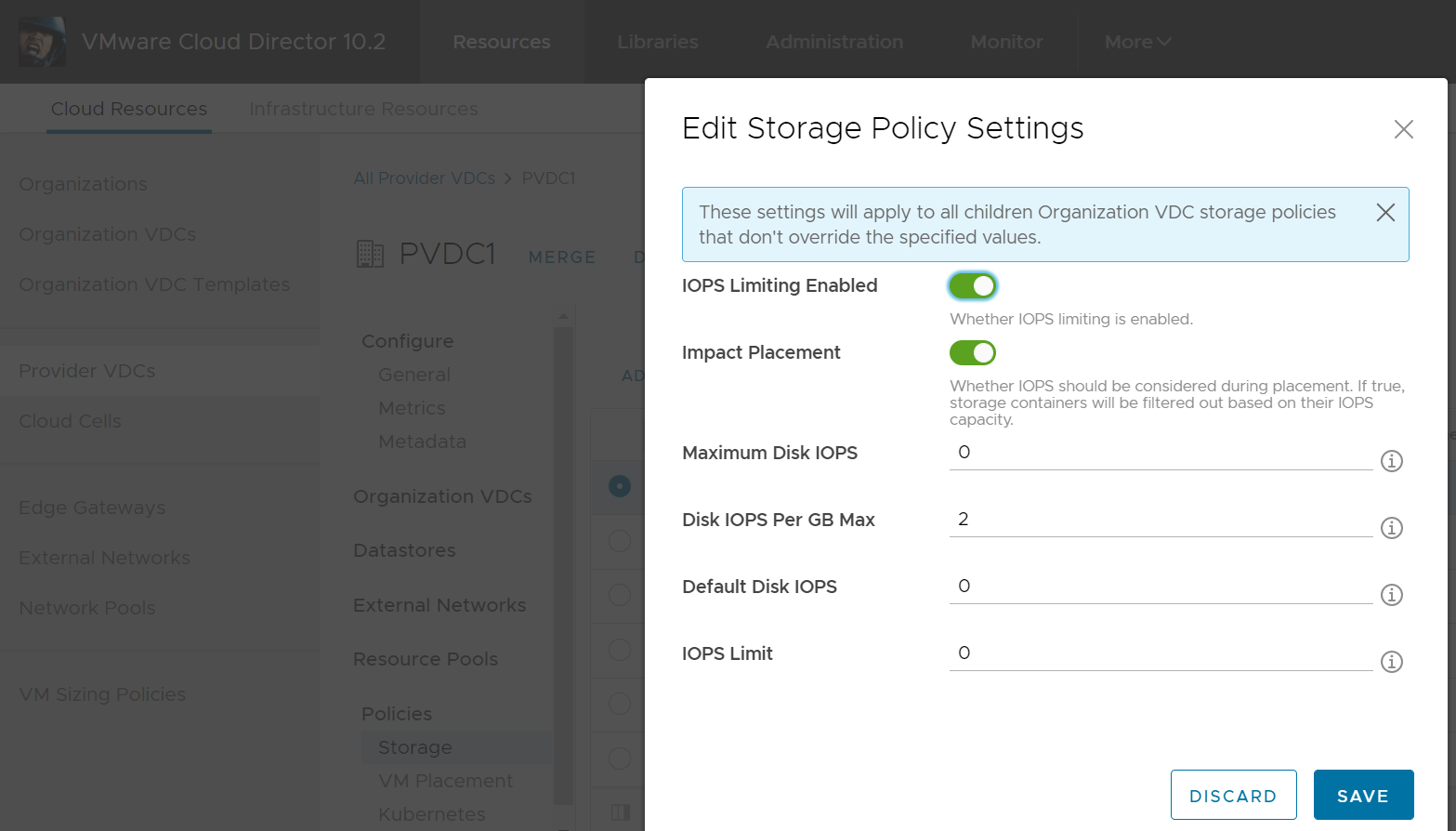The width and height of the screenshot is (1456, 831).
Task: View info for Maximum Disk IOPS
Action: click(1391, 460)
